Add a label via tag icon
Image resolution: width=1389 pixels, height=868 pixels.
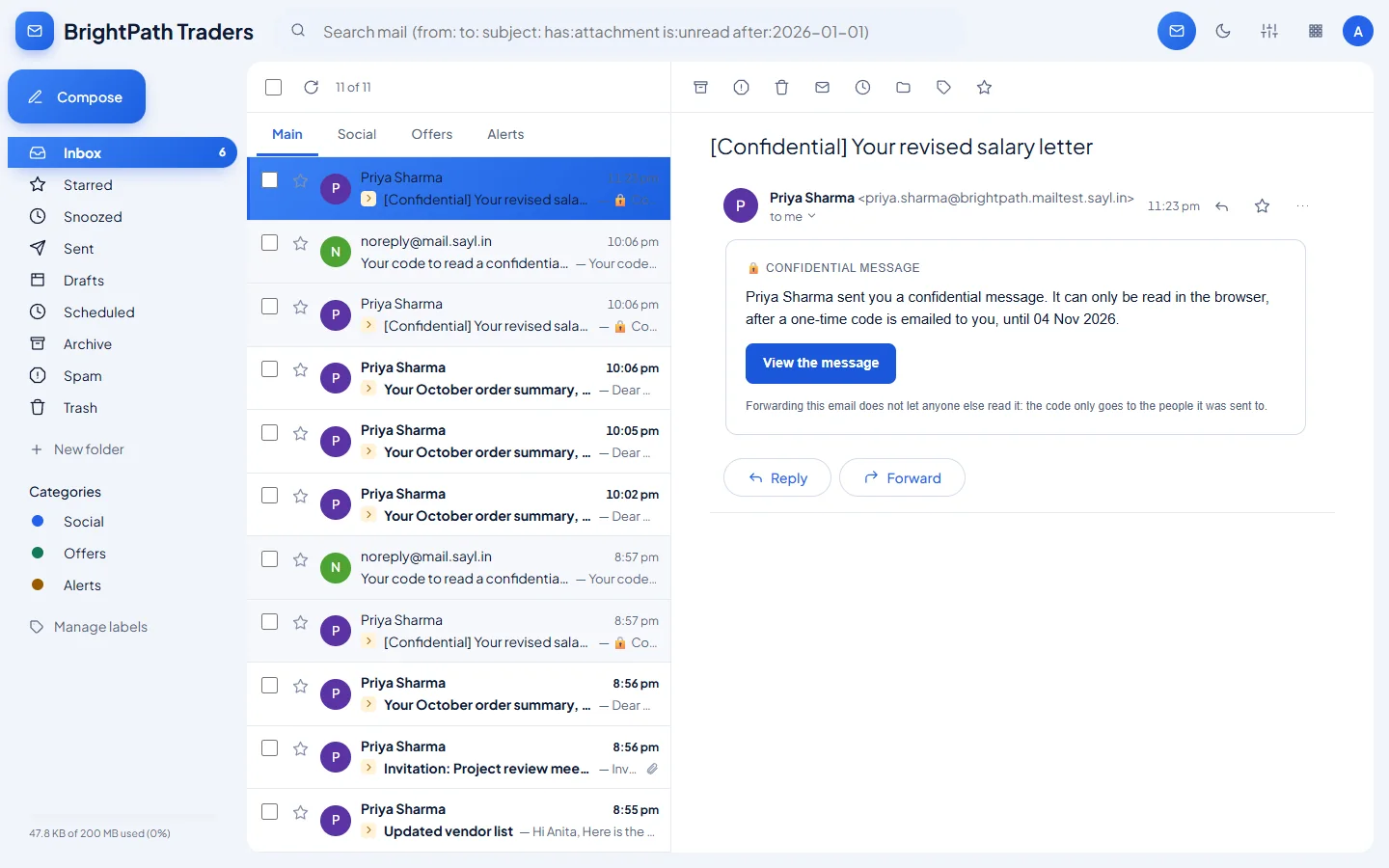[943, 87]
